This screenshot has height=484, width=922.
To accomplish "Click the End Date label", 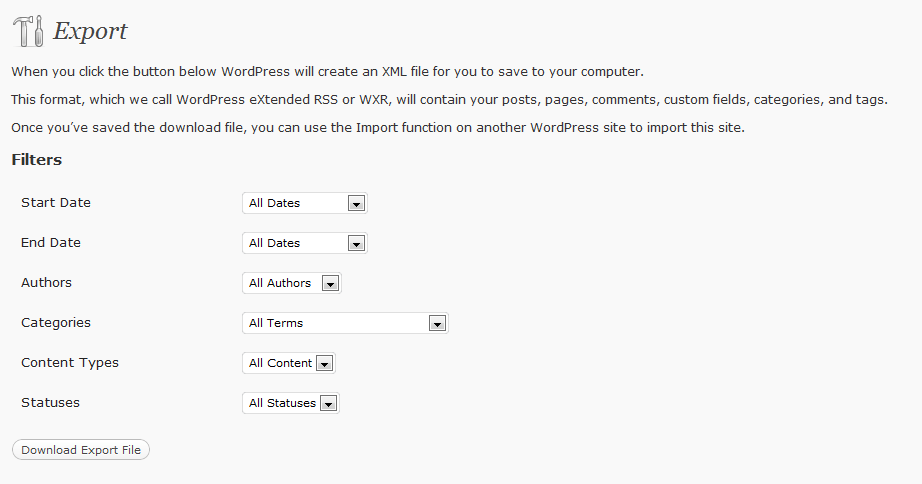I will click(x=51, y=243).
